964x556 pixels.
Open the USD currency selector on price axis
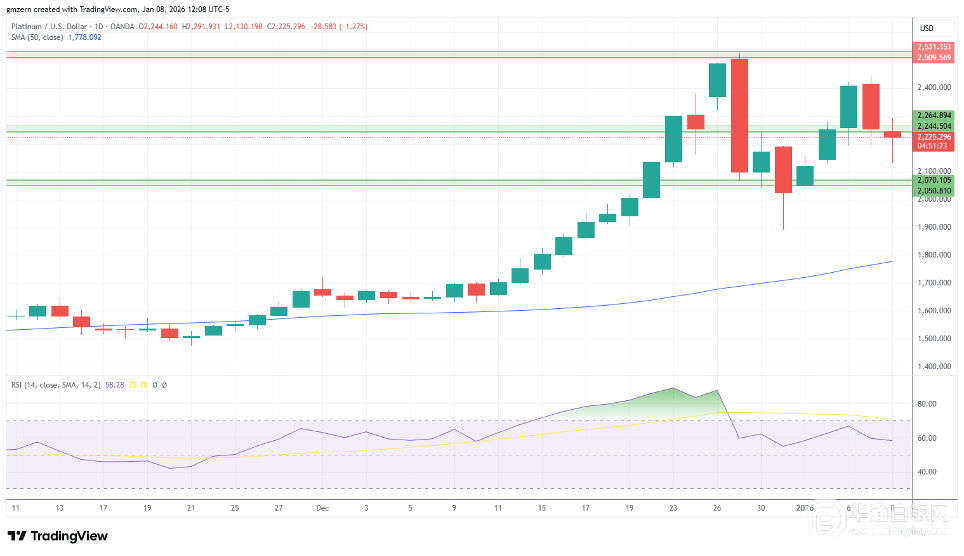click(x=926, y=28)
